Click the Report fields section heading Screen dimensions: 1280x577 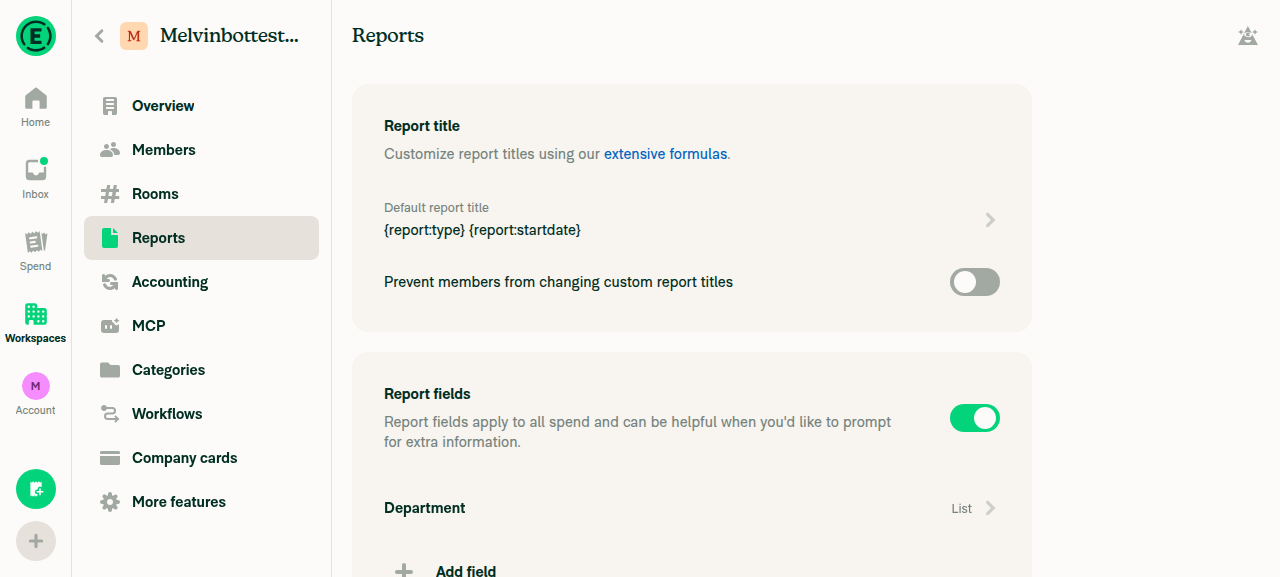[427, 394]
